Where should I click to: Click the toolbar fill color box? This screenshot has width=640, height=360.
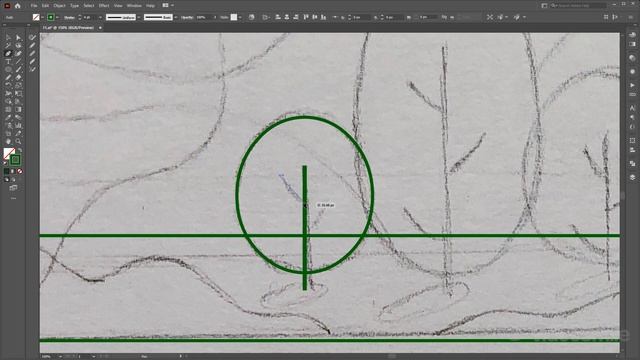[8, 153]
